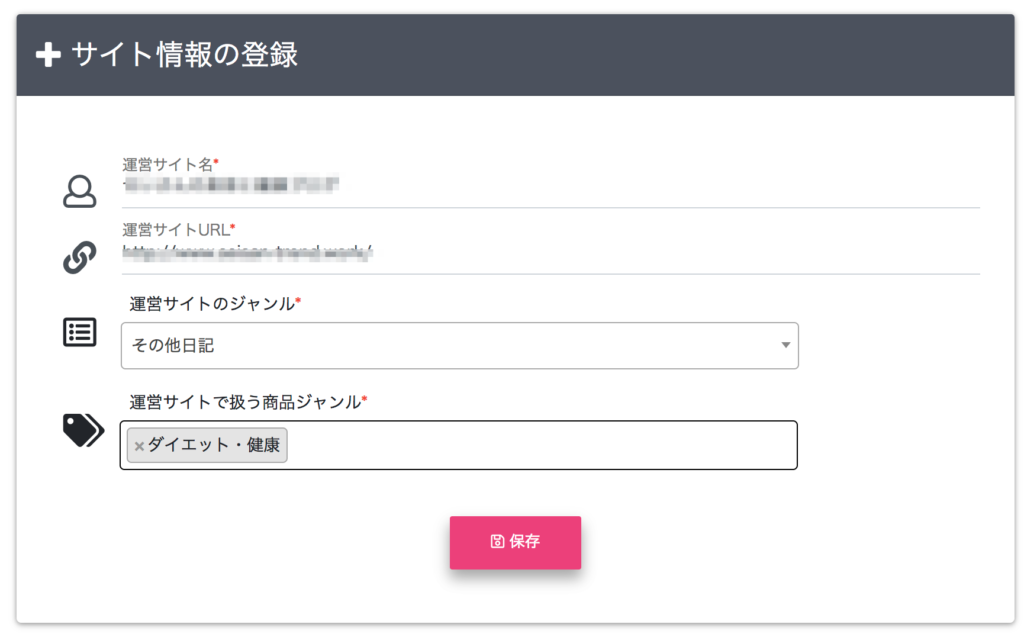
Task: Click the 運営サイトで扱う商品ジャンル label
Action: [245, 402]
